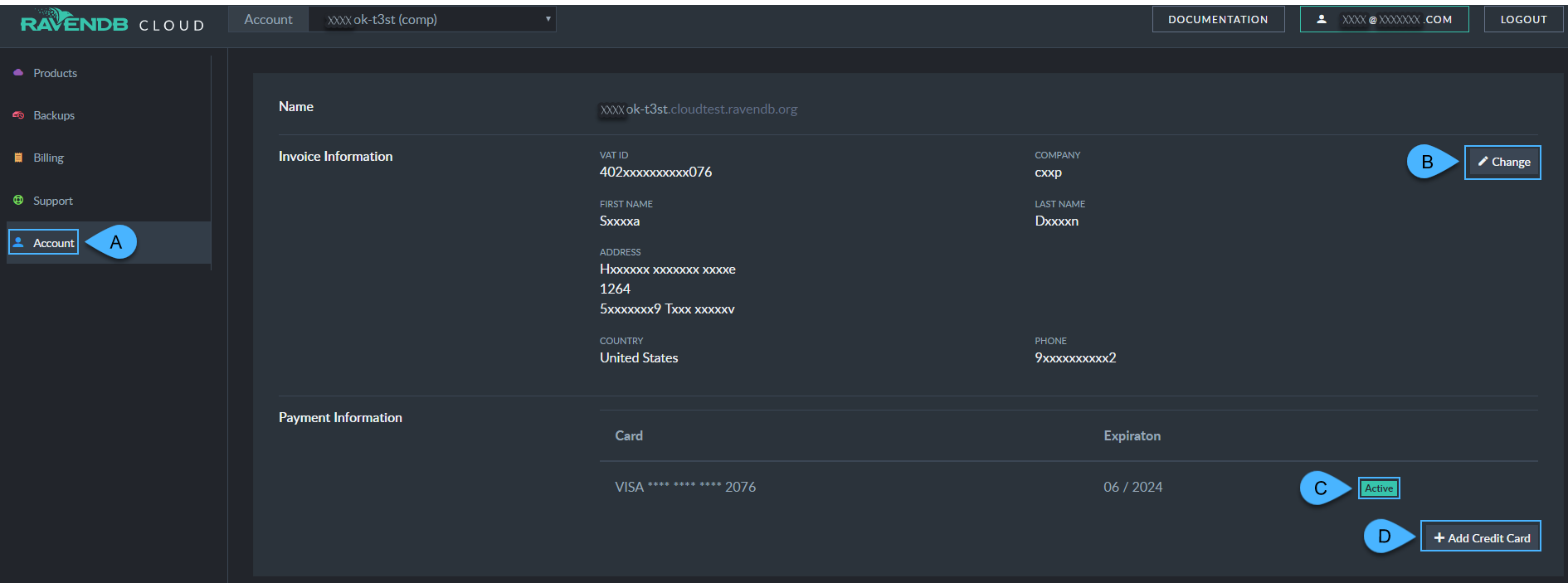Click the Expiraton column header
Viewport: 1568px width, 583px height.
[1132, 436]
